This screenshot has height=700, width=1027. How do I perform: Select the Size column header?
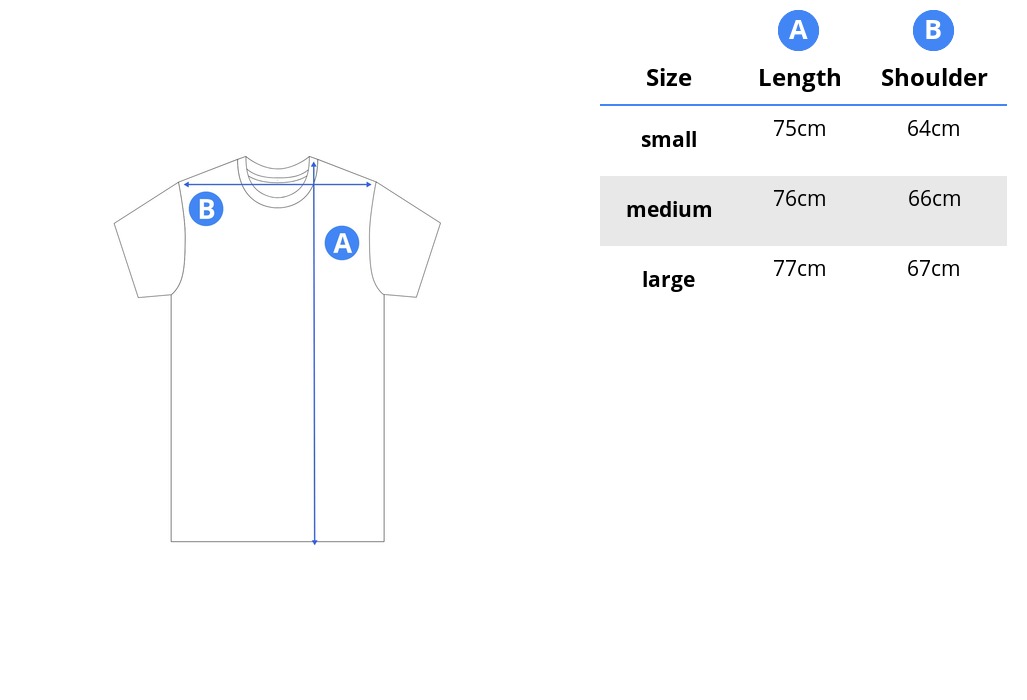pos(668,78)
